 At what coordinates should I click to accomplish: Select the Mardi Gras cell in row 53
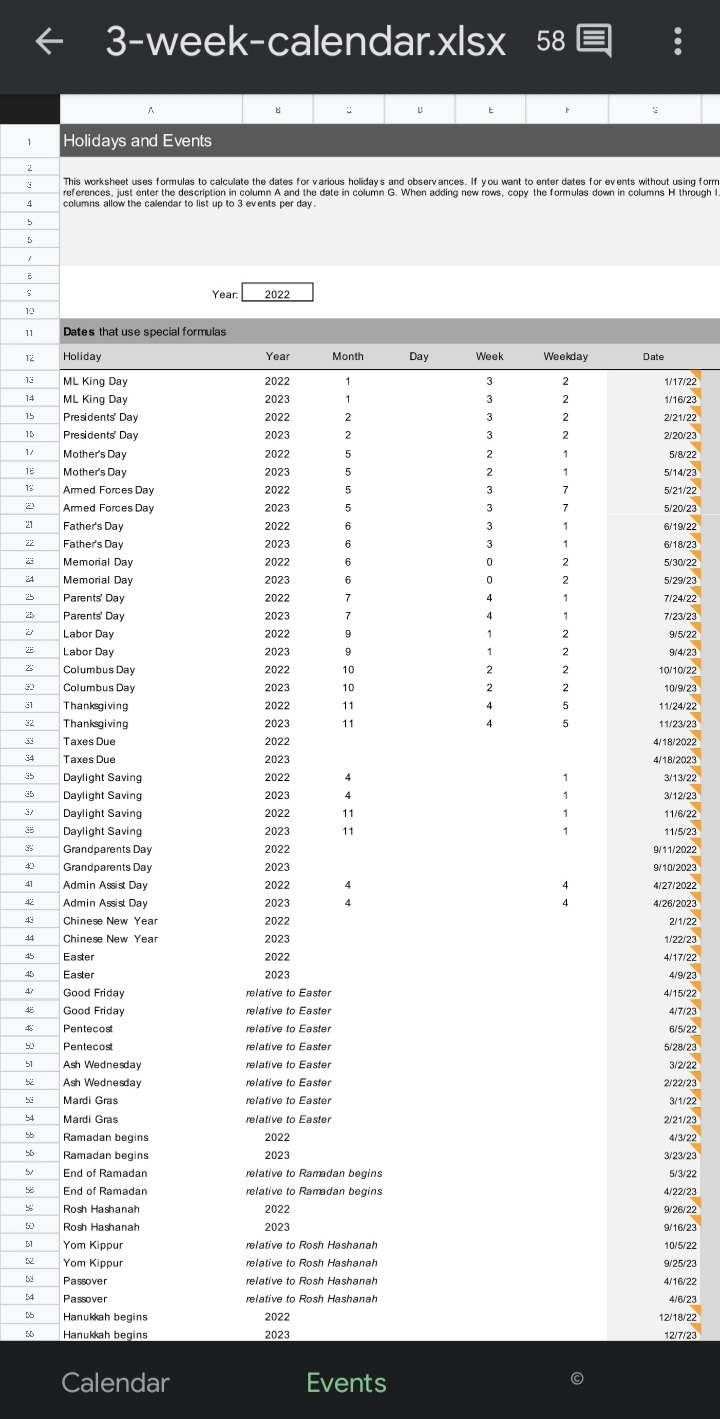[151, 1101]
